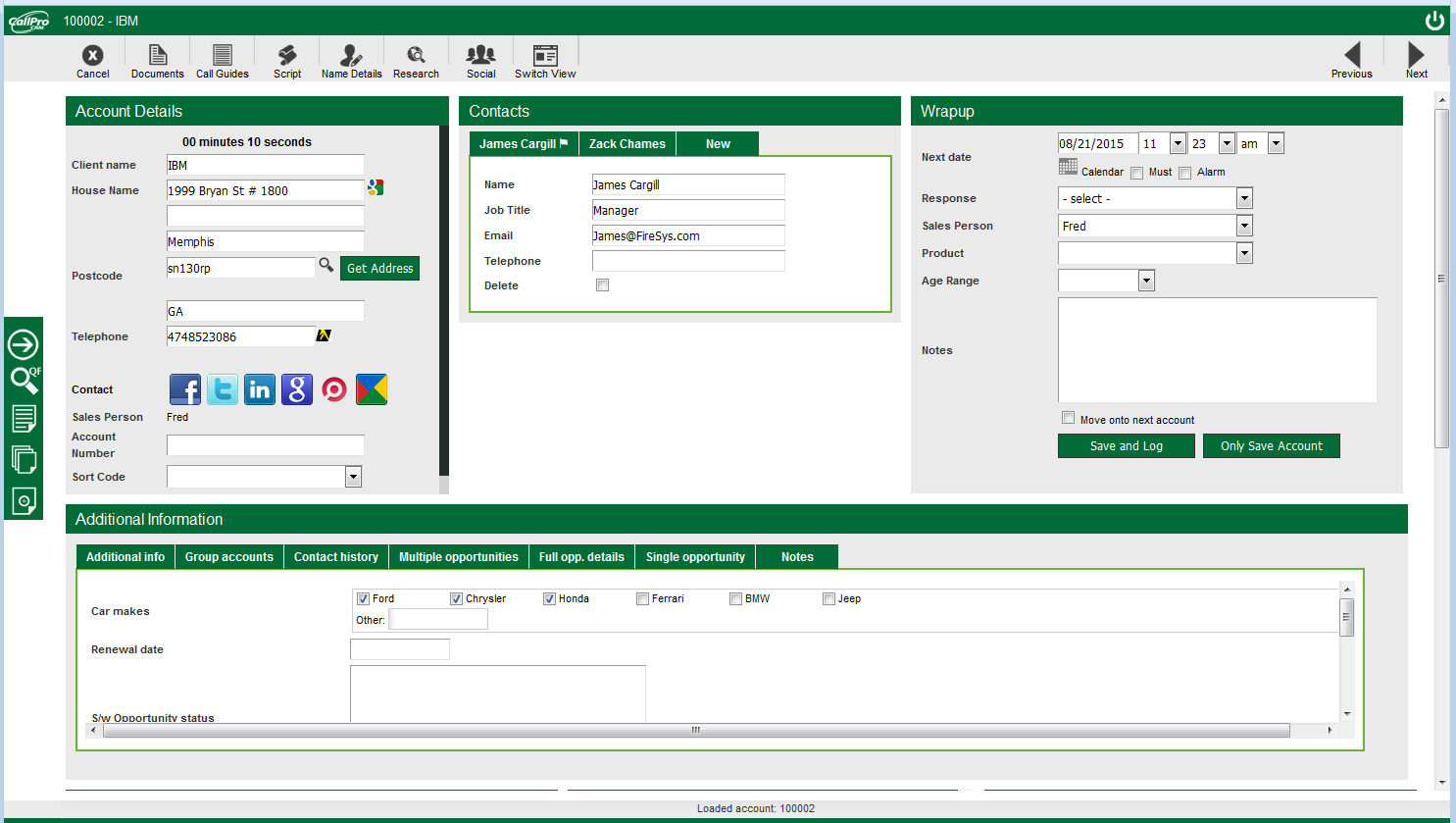
Task: Open the Facebook contact icon
Action: (x=185, y=389)
